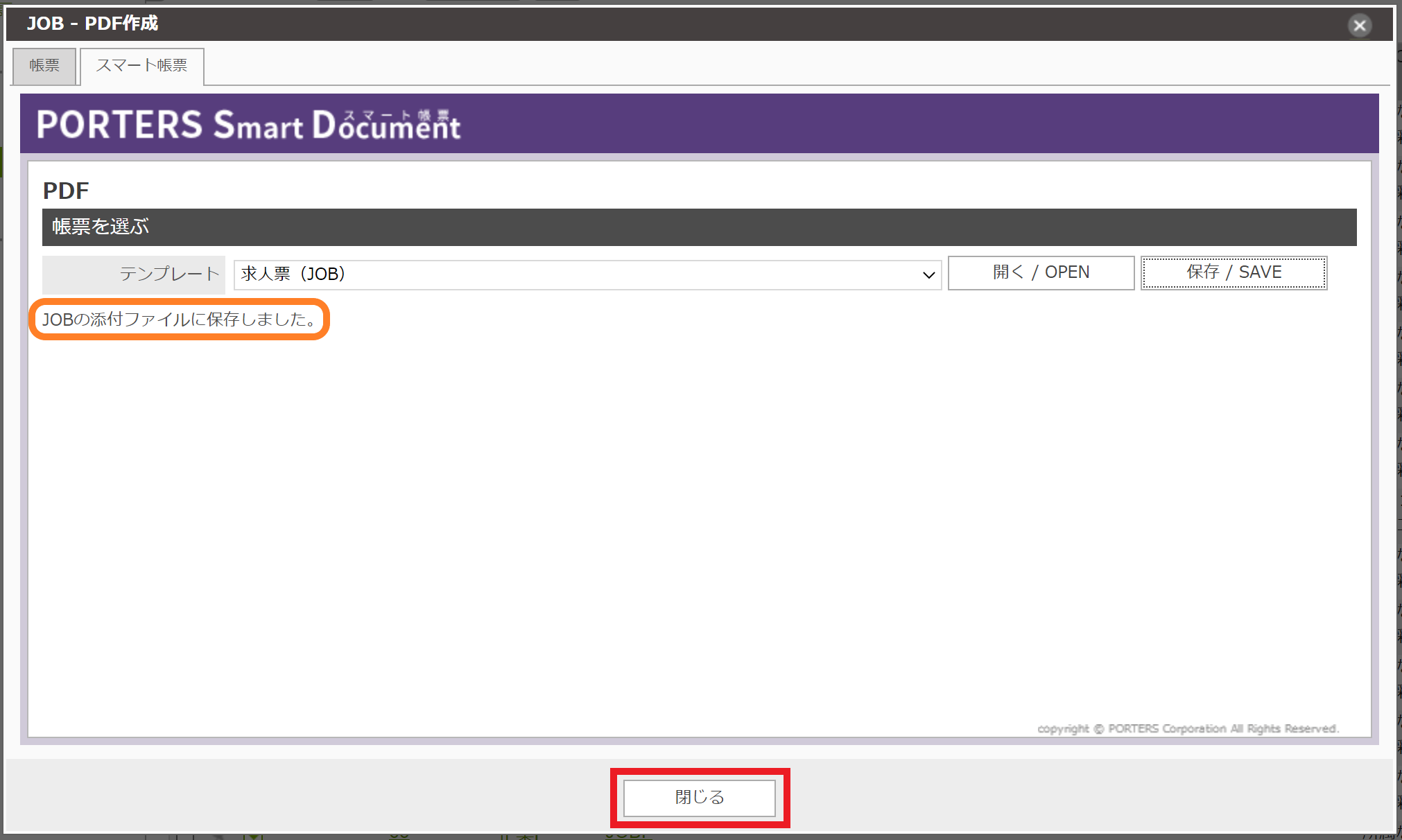Click the dropdown chevron next to 求人票（JOB）

click(928, 274)
